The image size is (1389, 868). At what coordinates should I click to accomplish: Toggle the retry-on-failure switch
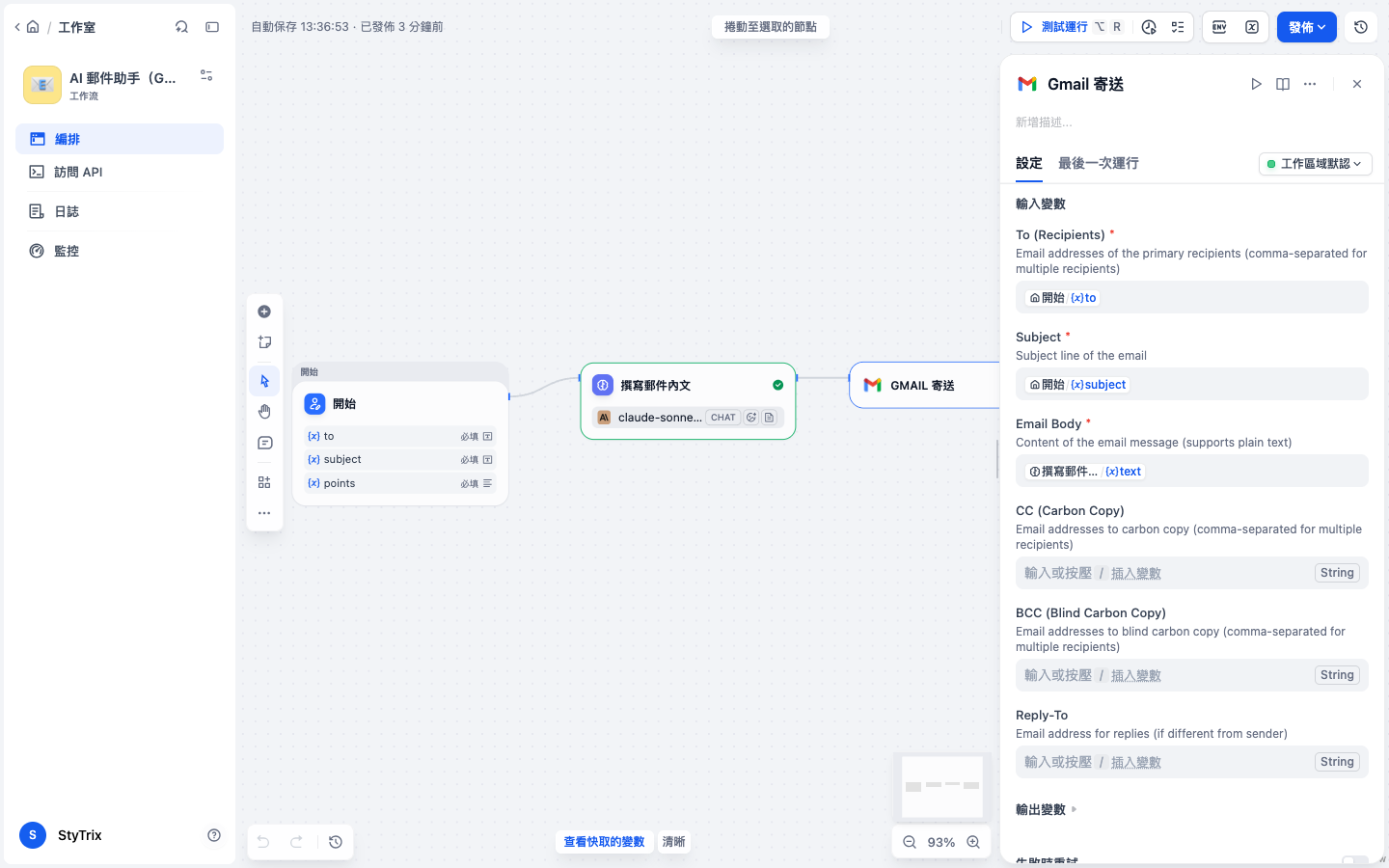[x=1354, y=859]
